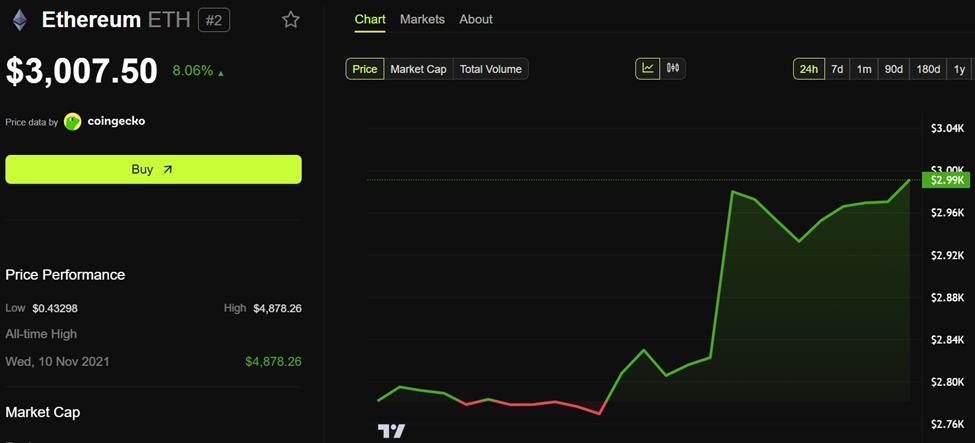Click the Price Performance heading
This screenshot has width=975, height=443.
65,274
